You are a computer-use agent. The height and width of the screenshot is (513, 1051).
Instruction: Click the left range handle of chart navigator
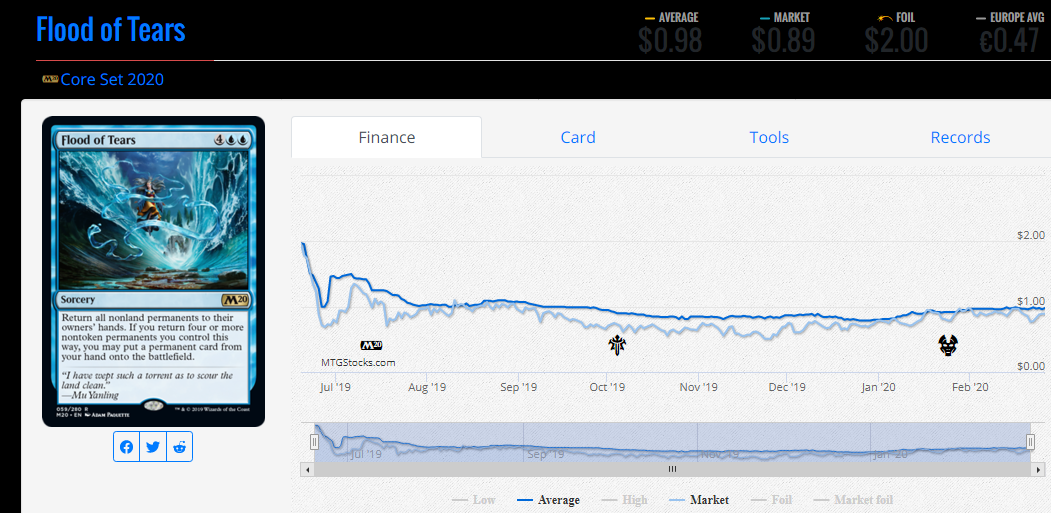[314, 441]
